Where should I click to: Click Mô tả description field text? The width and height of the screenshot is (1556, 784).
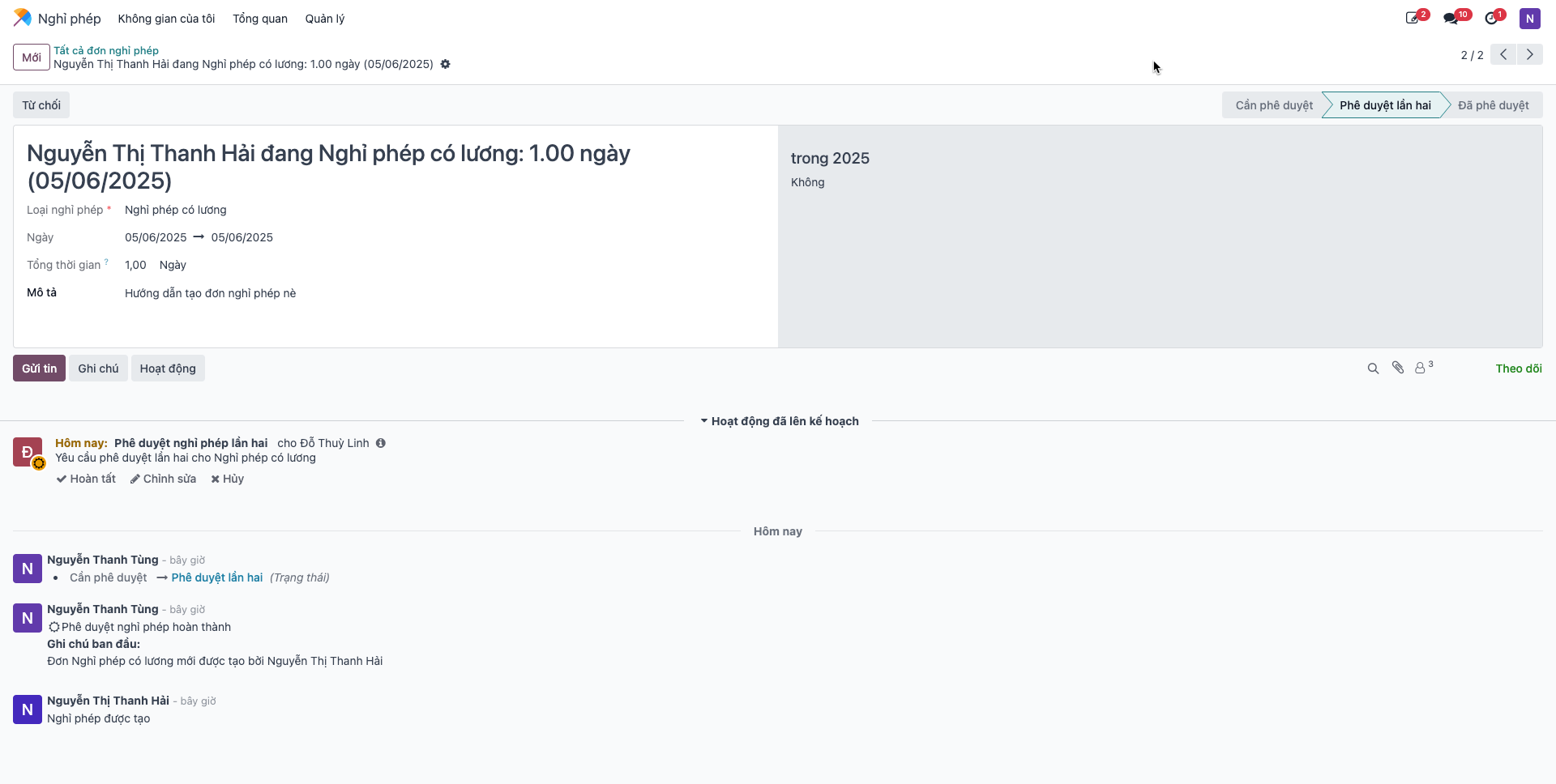tap(211, 293)
